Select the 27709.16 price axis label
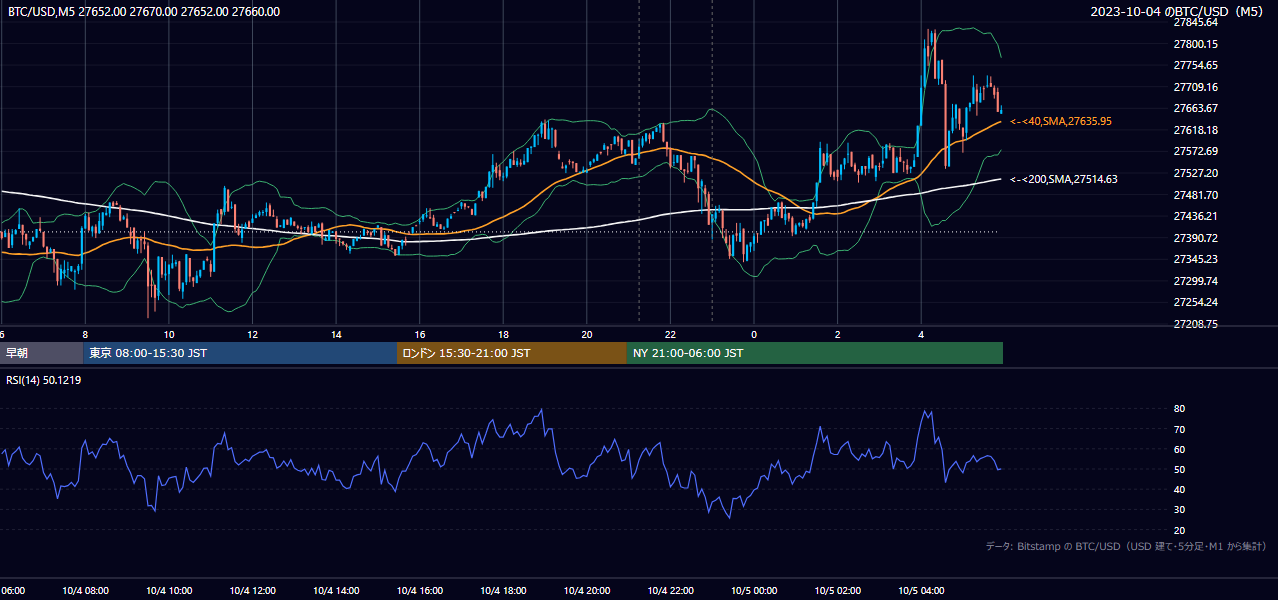1278x600 pixels. click(1195, 87)
